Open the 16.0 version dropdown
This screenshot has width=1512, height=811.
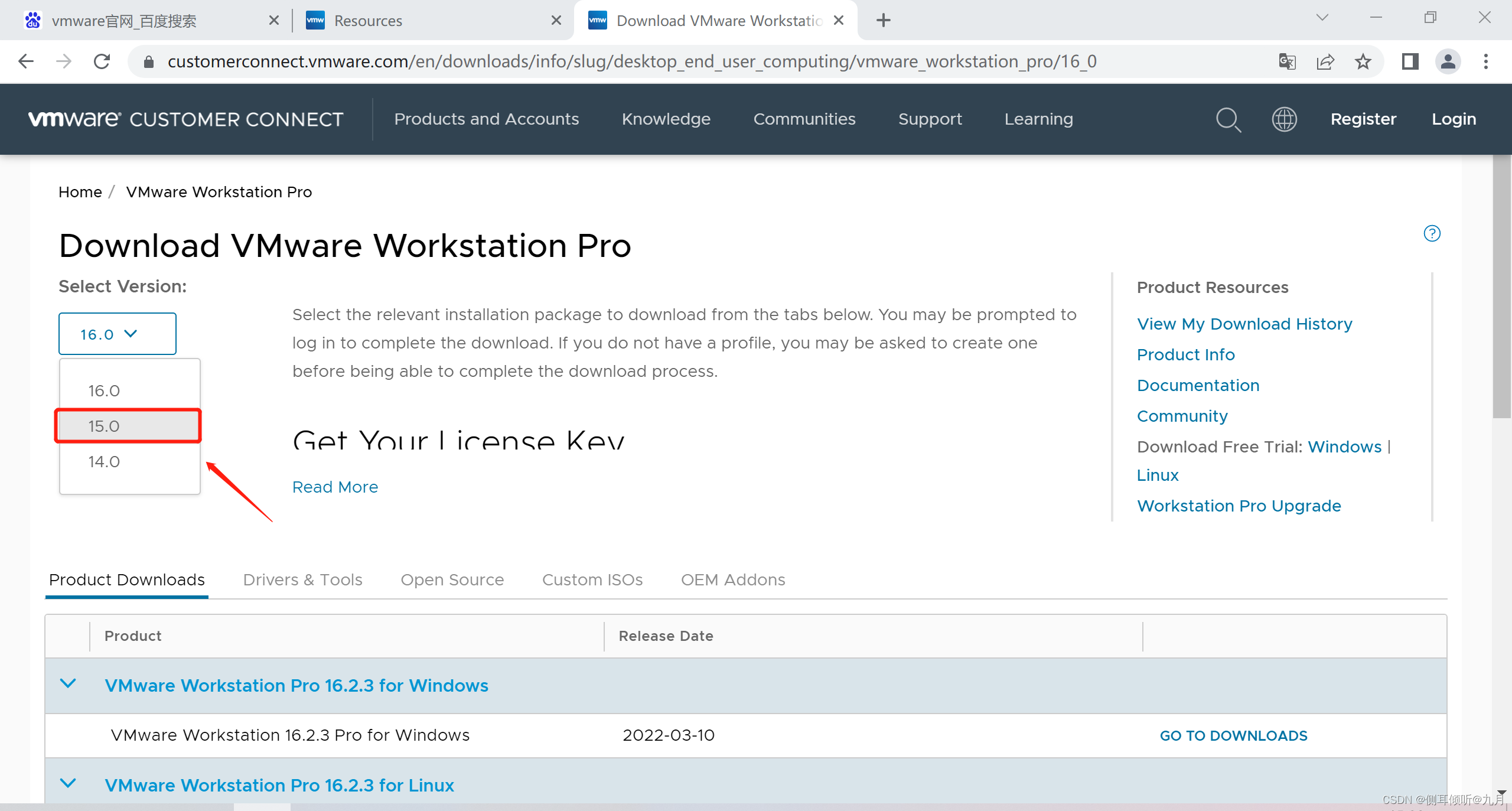(x=118, y=334)
